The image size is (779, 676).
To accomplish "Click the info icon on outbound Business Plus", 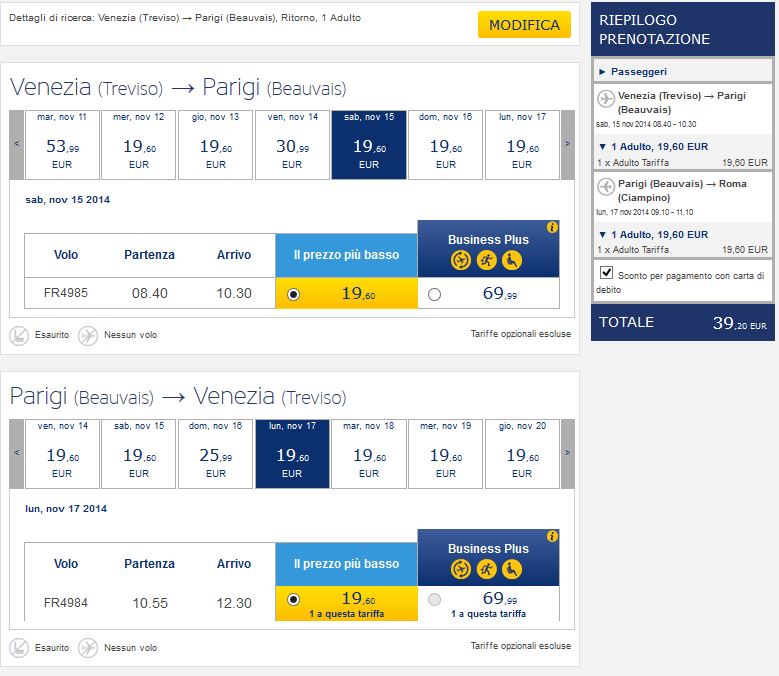I will [x=552, y=228].
